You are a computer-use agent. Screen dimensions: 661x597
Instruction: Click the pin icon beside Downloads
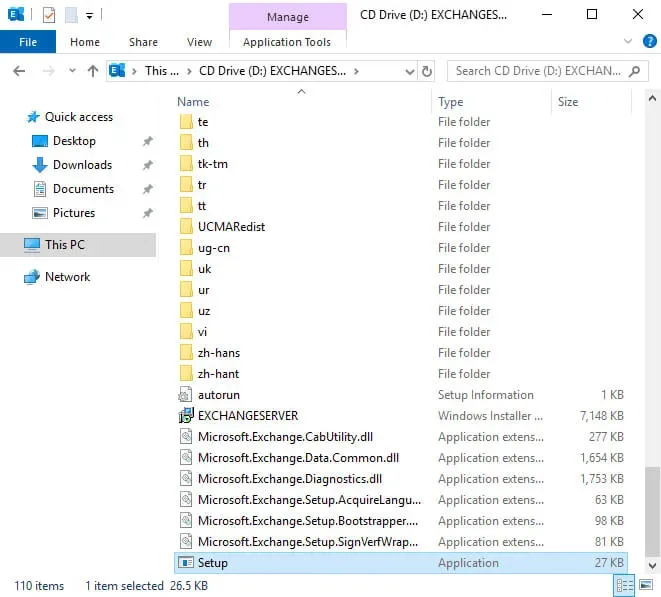coord(148,165)
